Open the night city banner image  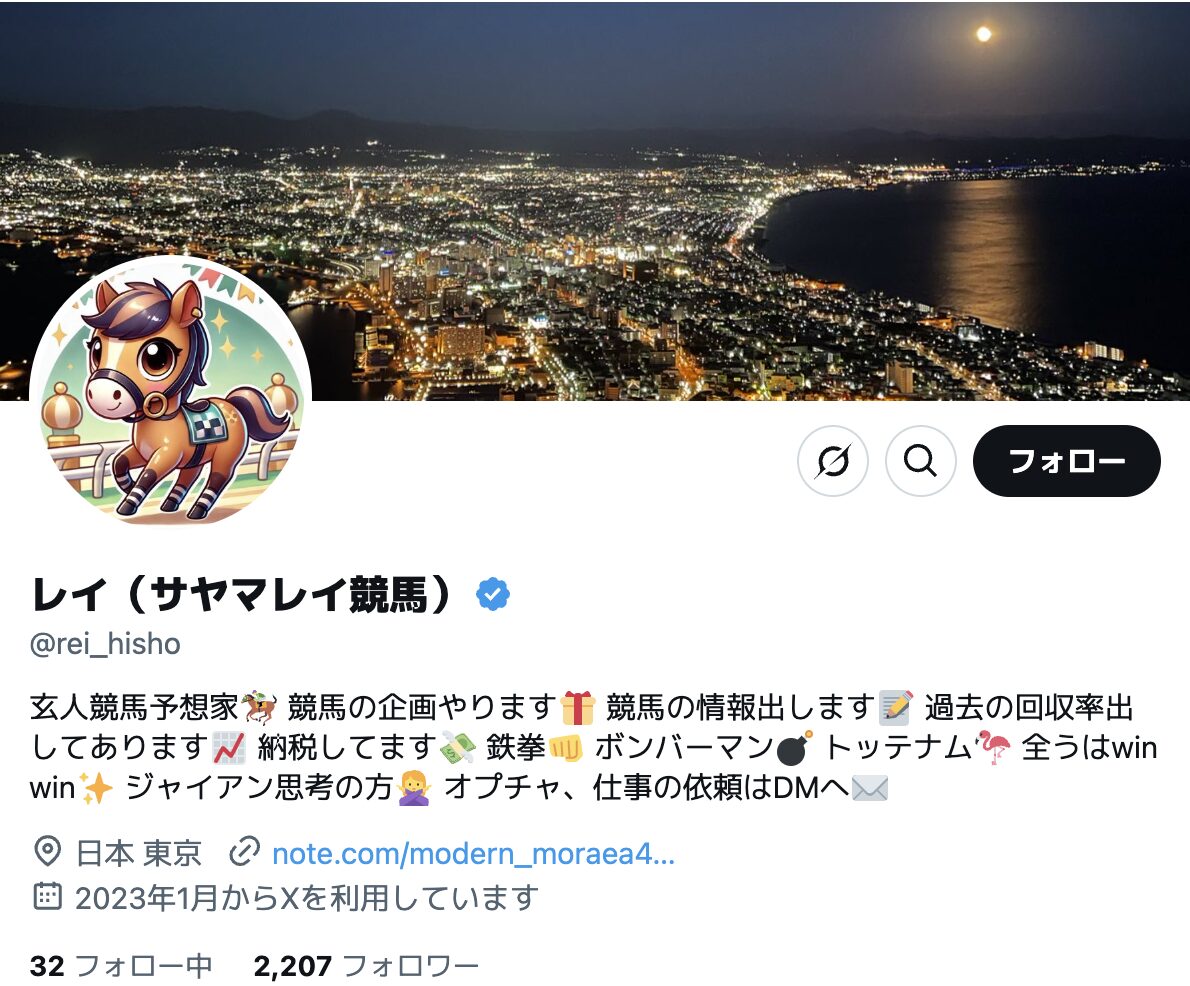[595, 200]
